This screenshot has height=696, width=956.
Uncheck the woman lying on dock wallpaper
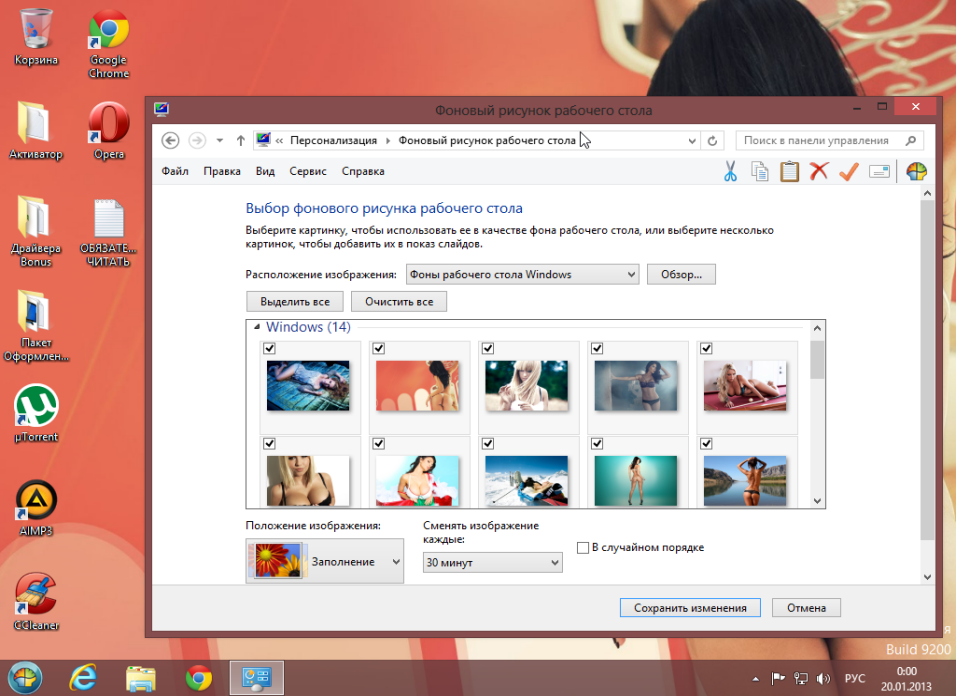pyautogui.click(x=269, y=348)
